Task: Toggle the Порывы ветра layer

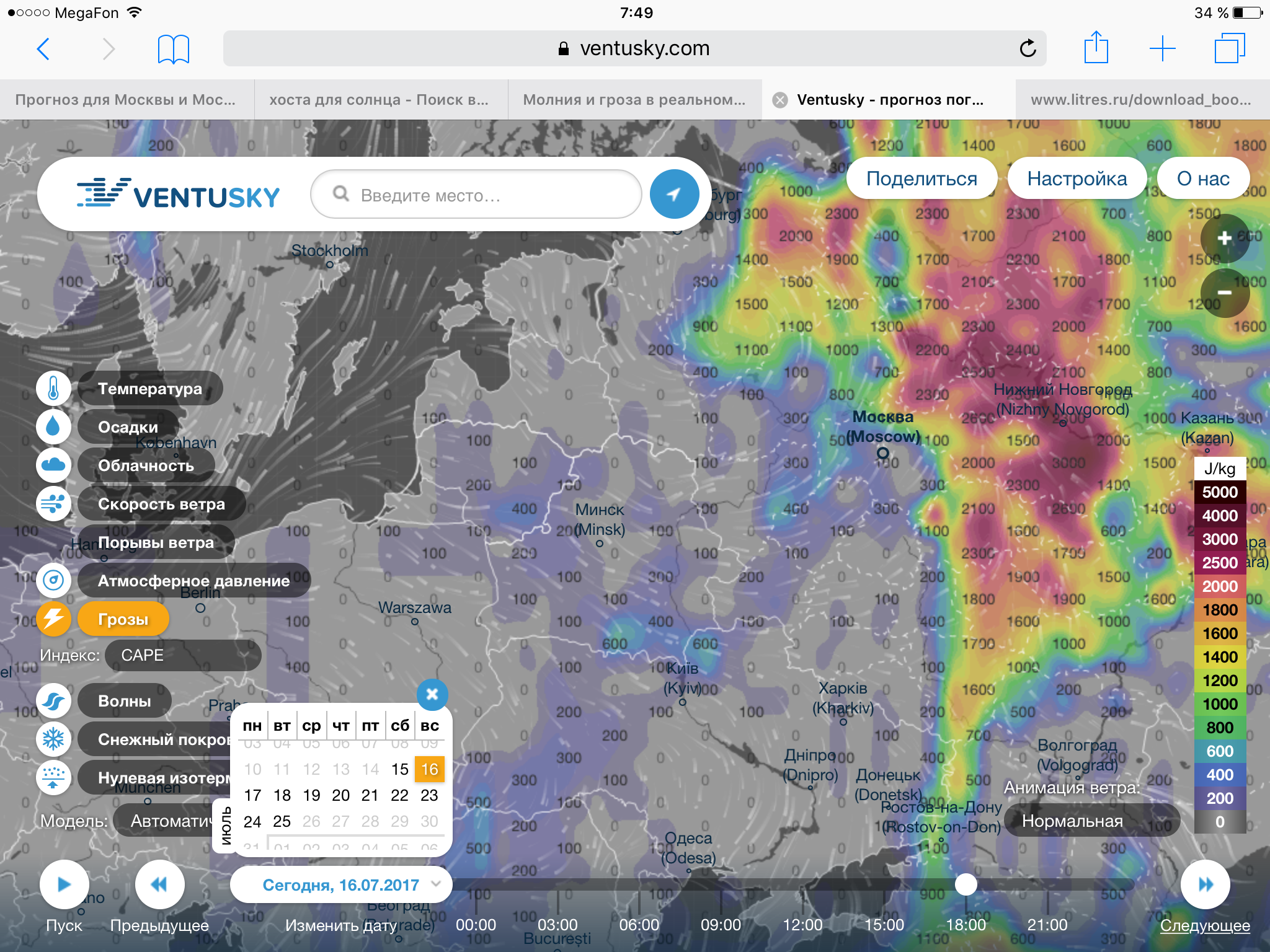Action: coord(156,542)
